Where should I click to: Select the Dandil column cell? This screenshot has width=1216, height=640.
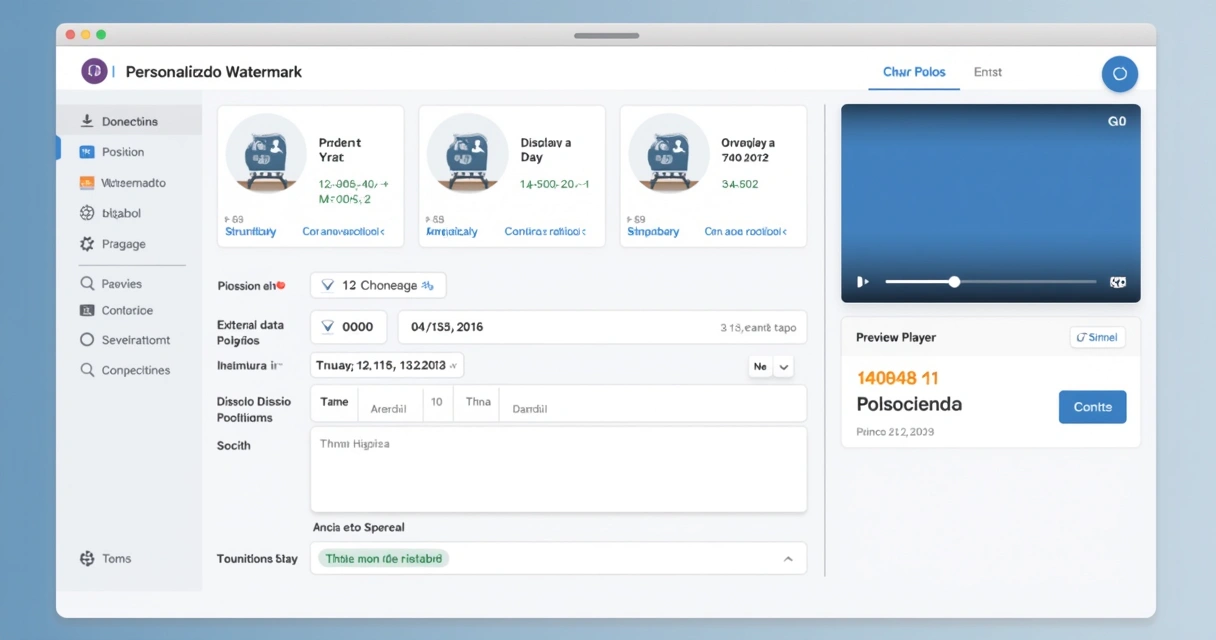tap(530, 408)
